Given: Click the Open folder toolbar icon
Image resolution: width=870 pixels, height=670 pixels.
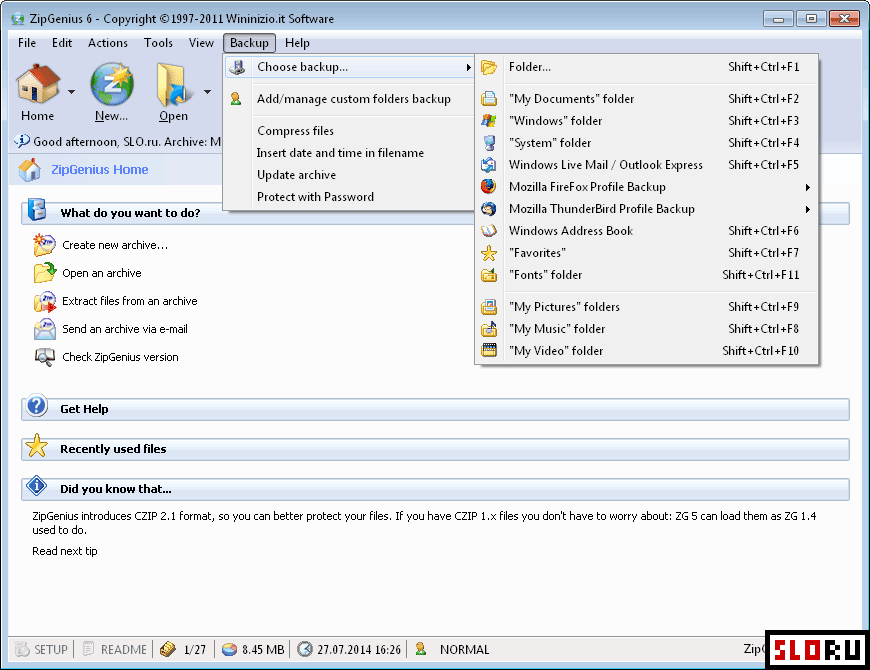Looking at the screenshot, I should click(x=173, y=84).
